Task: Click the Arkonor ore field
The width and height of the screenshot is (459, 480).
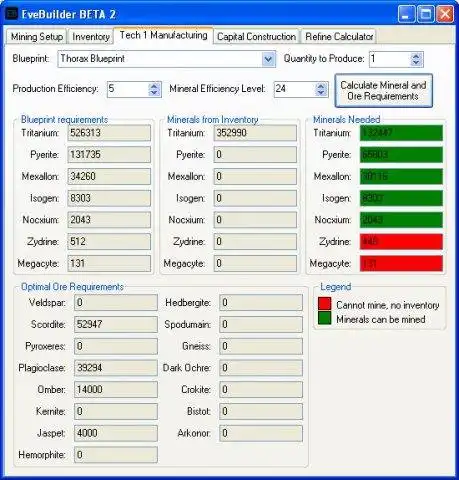Action: pos(261,433)
